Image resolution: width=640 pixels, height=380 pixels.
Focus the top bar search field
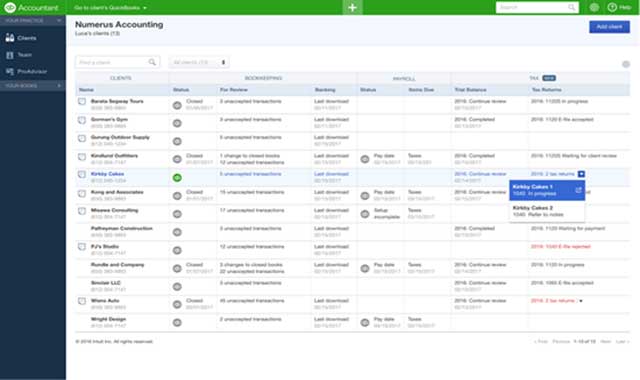coord(537,7)
